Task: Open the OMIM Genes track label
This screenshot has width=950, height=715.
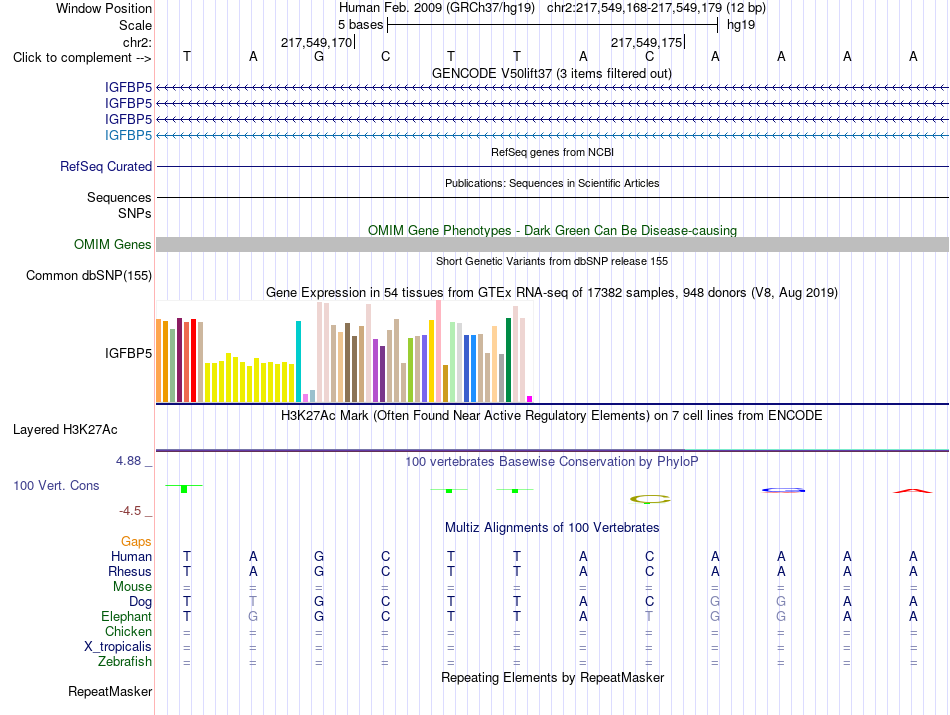Action: click(x=112, y=244)
